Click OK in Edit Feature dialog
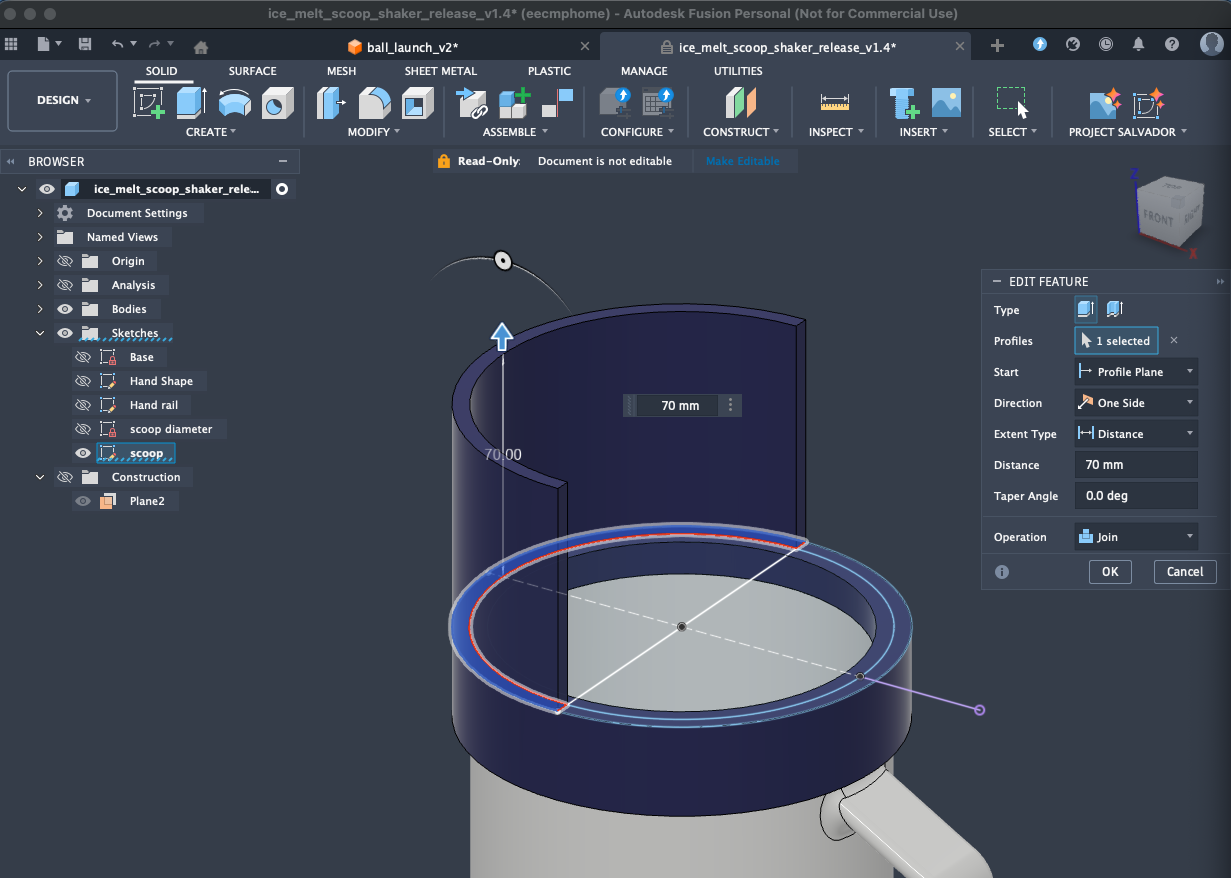1231x878 pixels. pos(1109,571)
